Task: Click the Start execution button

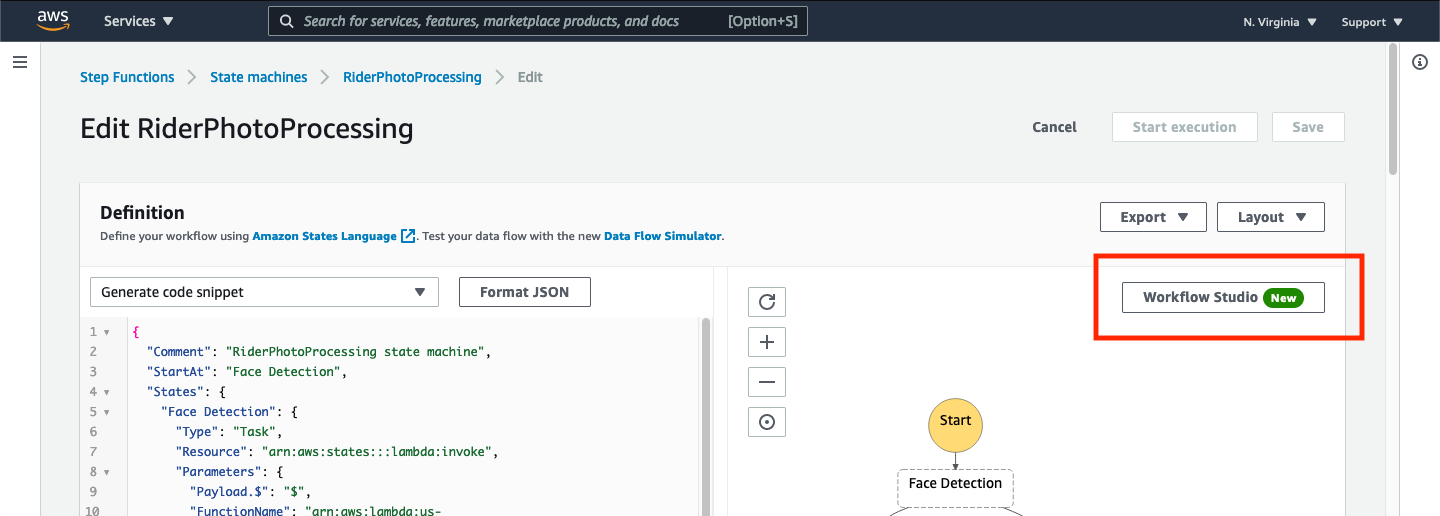Action: 1184,127
